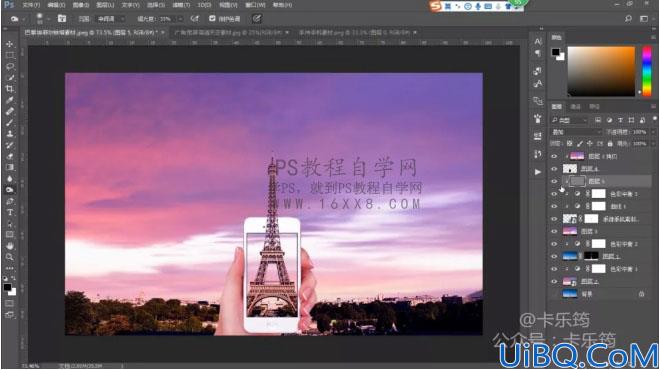Toggle layer filtering switch on or off
The image size is (659, 370).
654,119
